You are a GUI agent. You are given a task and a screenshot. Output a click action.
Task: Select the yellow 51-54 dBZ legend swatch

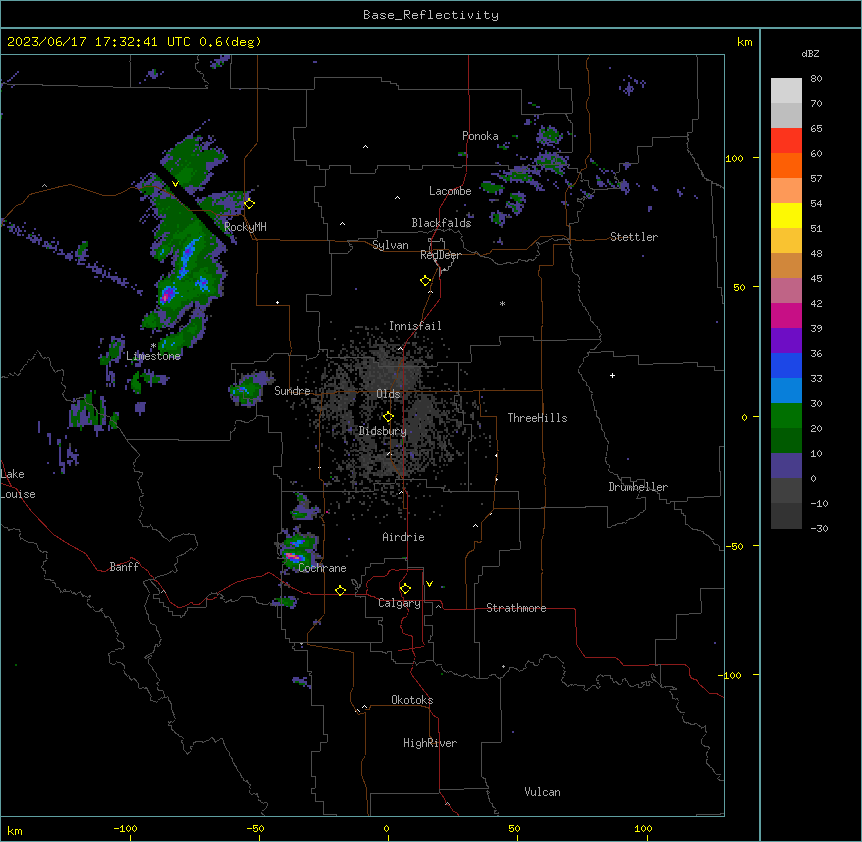(786, 215)
